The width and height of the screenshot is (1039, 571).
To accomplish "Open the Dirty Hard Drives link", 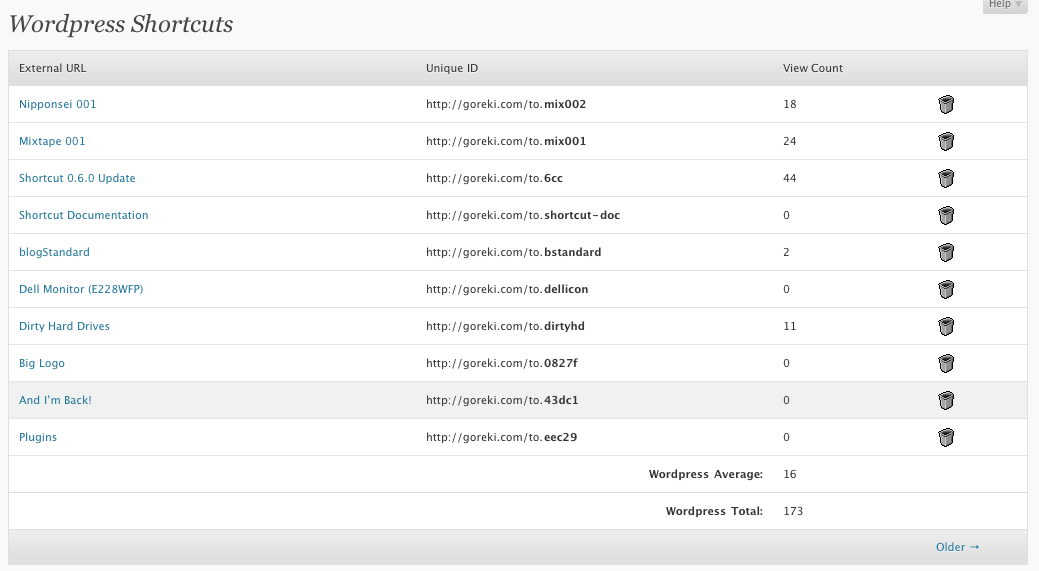I will (x=64, y=327).
